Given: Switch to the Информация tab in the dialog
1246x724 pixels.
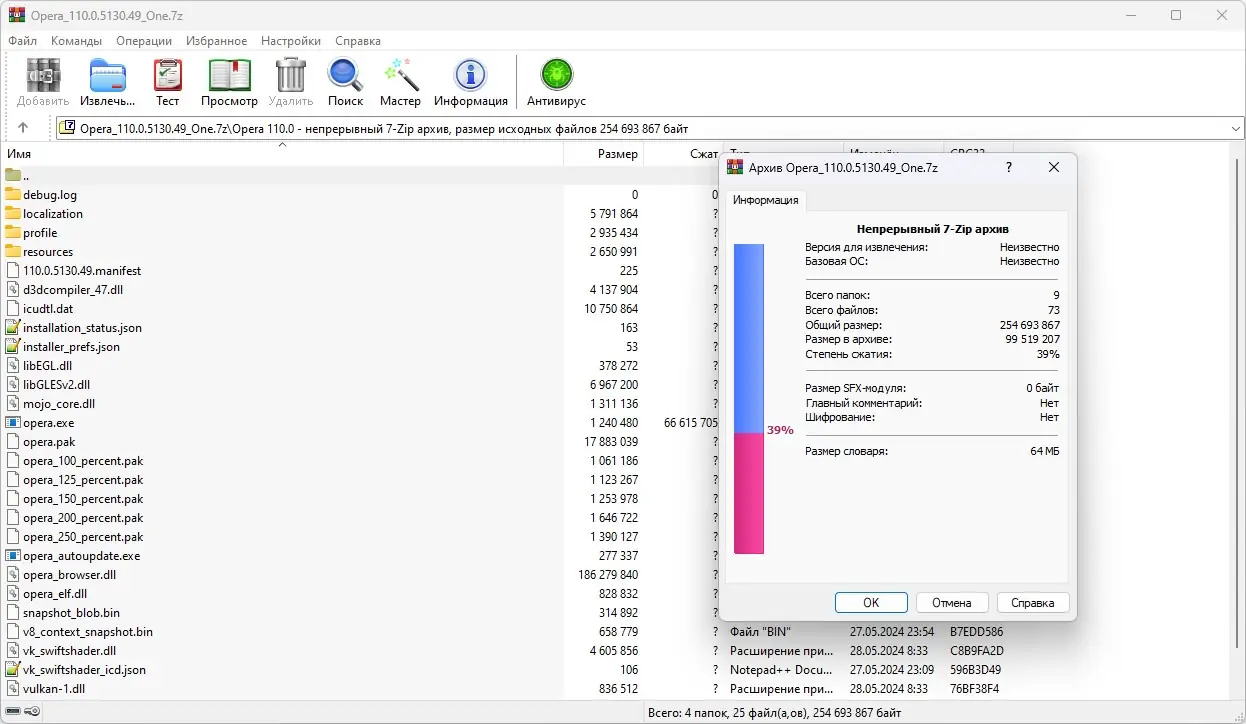Looking at the screenshot, I should point(766,200).
